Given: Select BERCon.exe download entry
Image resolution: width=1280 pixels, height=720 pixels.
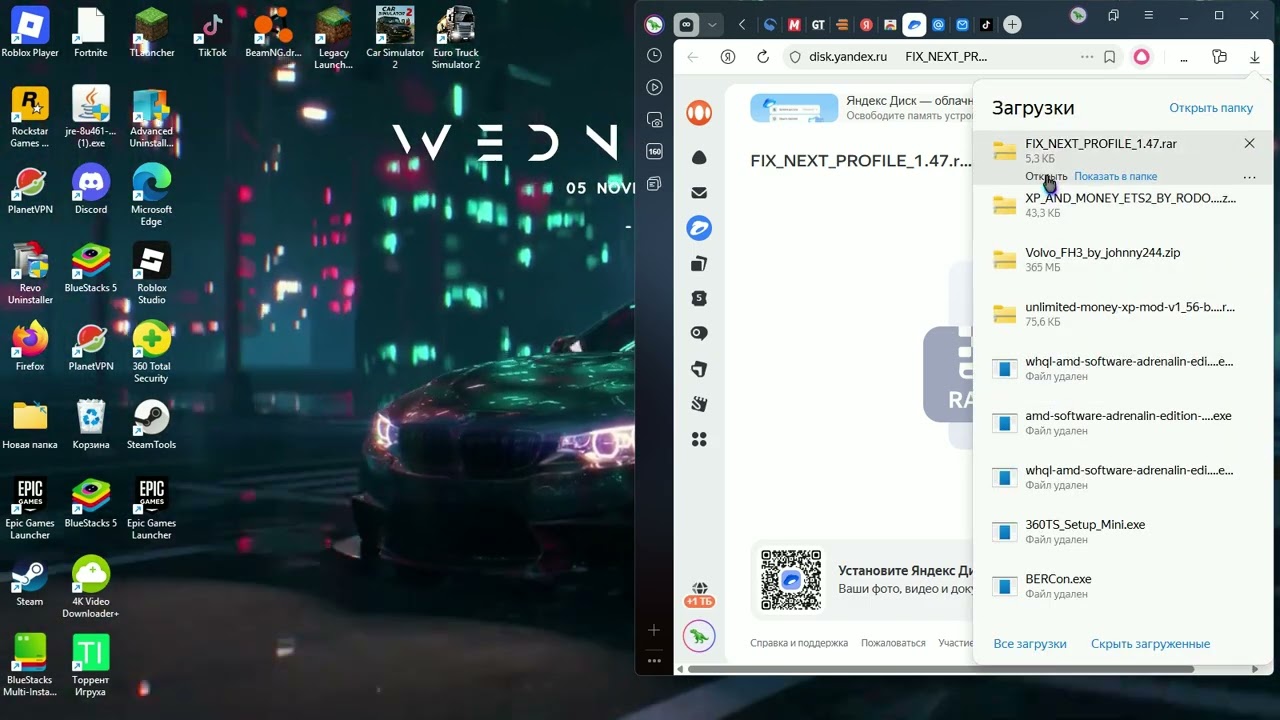Looking at the screenshot, I should (1123, 586).
